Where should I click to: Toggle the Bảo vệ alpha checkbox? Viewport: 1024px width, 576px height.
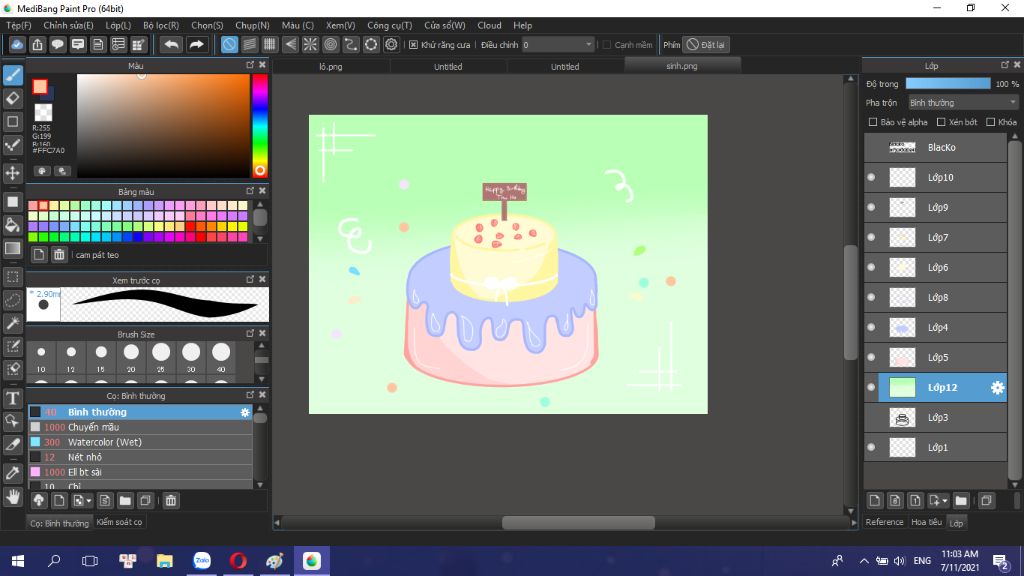(x=873, y=122)
